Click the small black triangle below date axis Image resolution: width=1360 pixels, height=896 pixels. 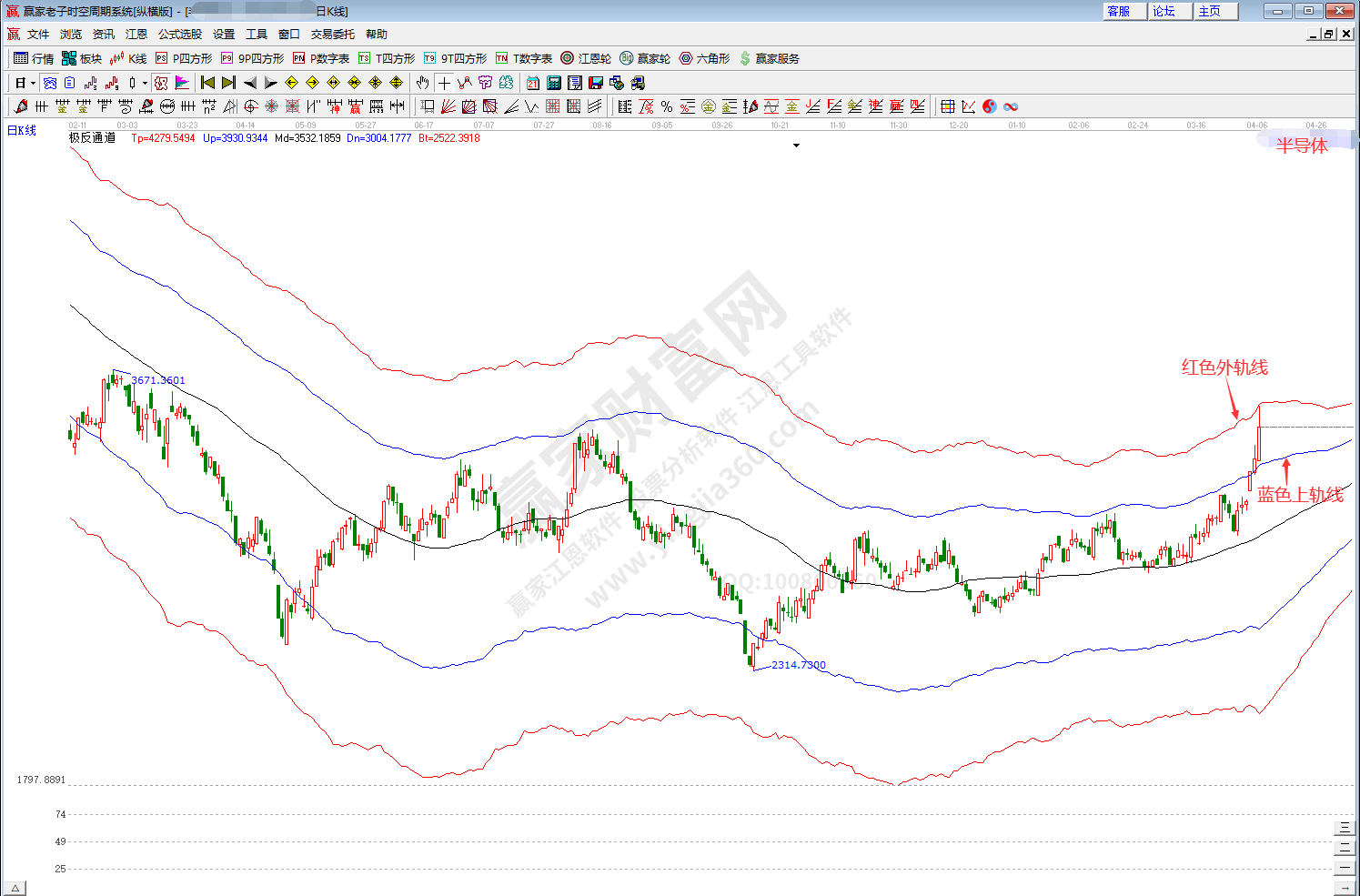click(796, 146)
